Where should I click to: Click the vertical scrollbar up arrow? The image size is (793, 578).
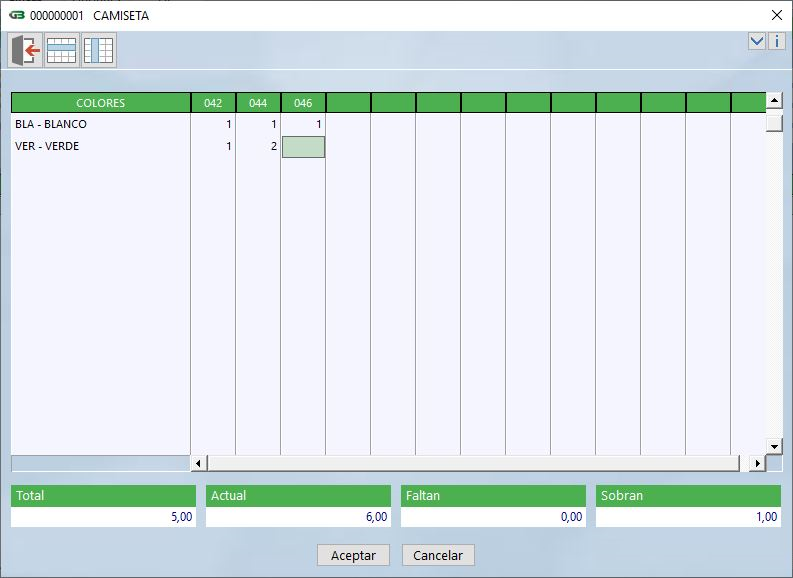(x=774, y=101)
